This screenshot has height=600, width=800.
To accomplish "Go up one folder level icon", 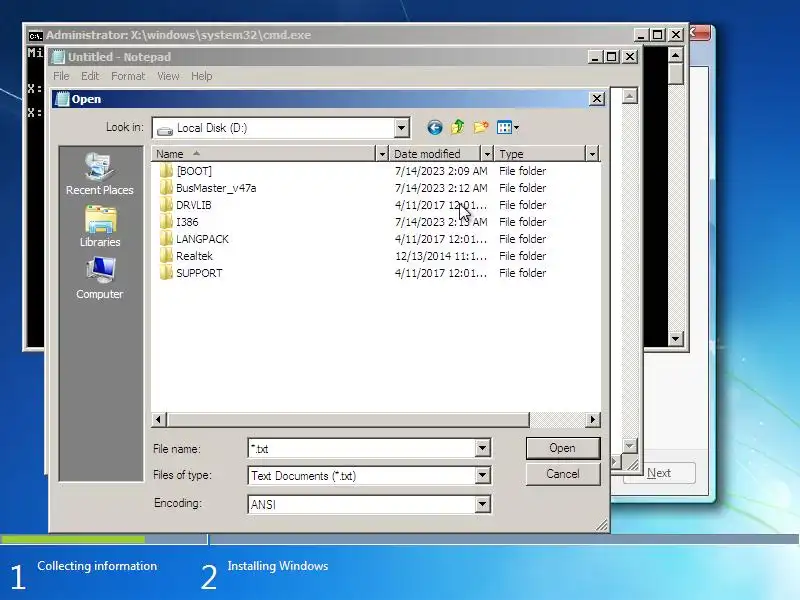I will click(458, 127).
